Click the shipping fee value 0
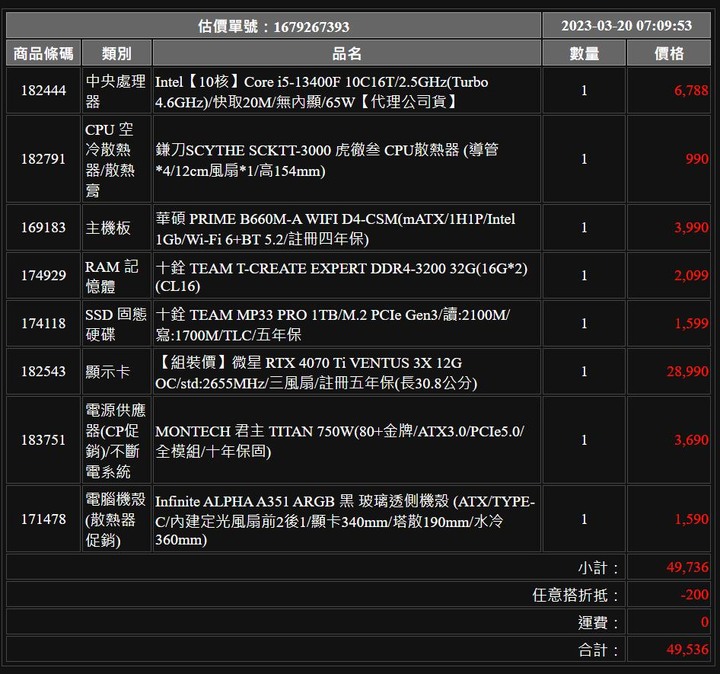 (x=705, y=622)
